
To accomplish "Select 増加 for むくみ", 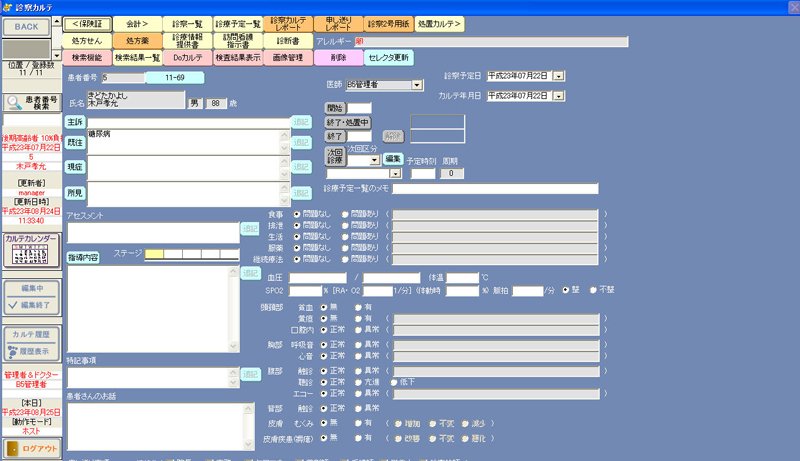I will click(398, 424).
